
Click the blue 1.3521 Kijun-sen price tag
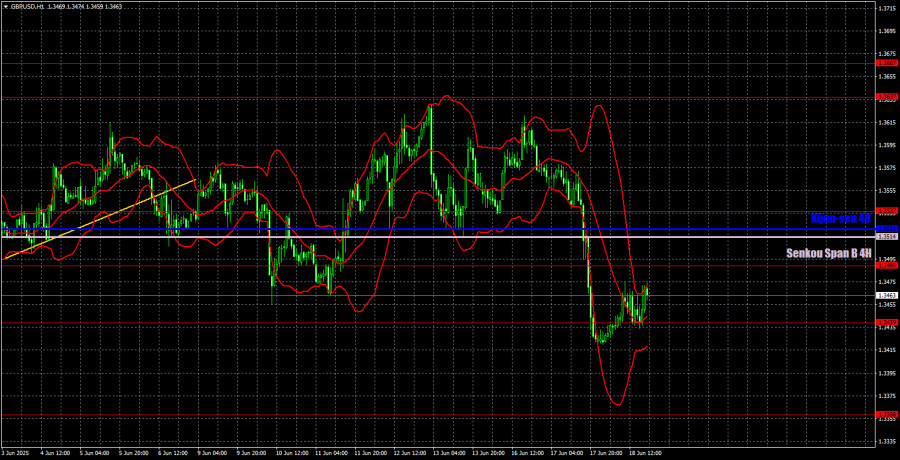tap(887, 229)
